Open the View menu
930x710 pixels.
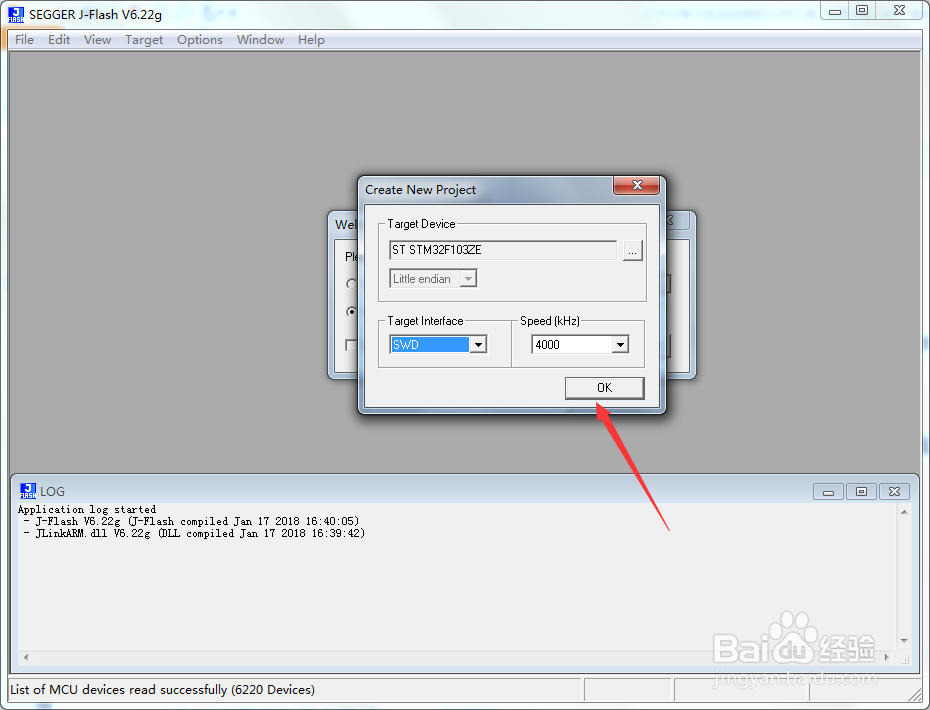97,40
